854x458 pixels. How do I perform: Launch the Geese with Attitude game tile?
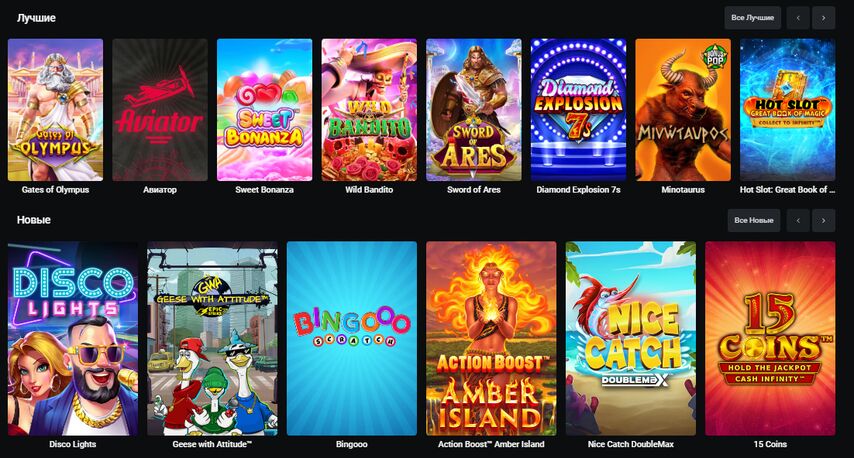click(x=212, y=338)
